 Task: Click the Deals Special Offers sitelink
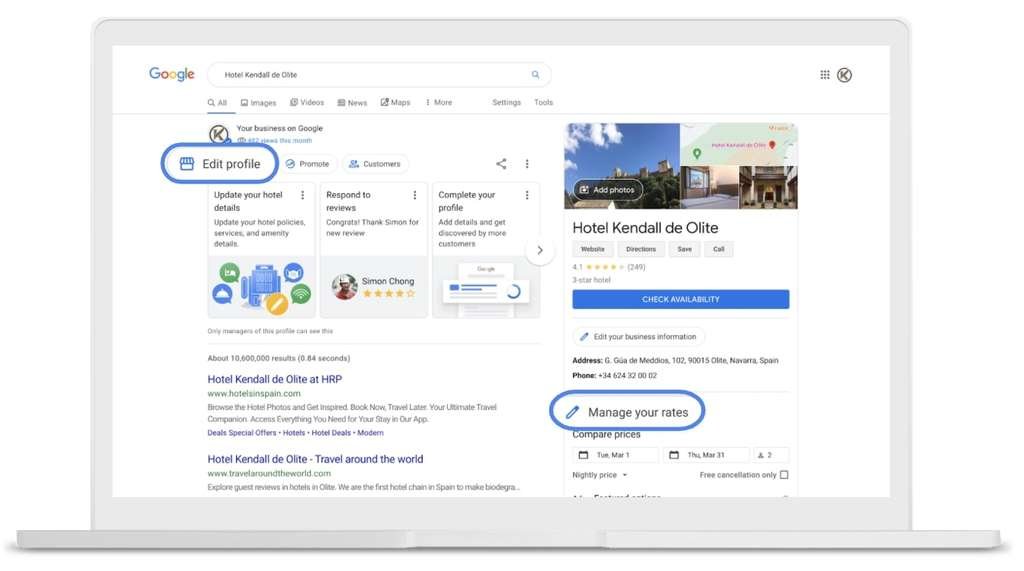pyautogui.click(x=242, y=433)
